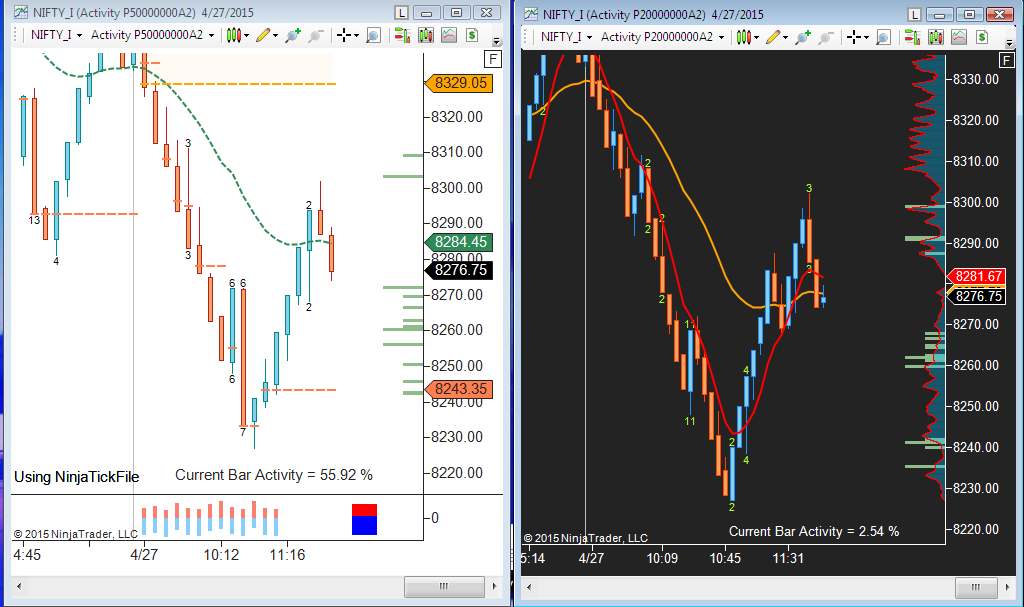Expand drawing tools arrow in P50000000A2 window

[275, 36]
